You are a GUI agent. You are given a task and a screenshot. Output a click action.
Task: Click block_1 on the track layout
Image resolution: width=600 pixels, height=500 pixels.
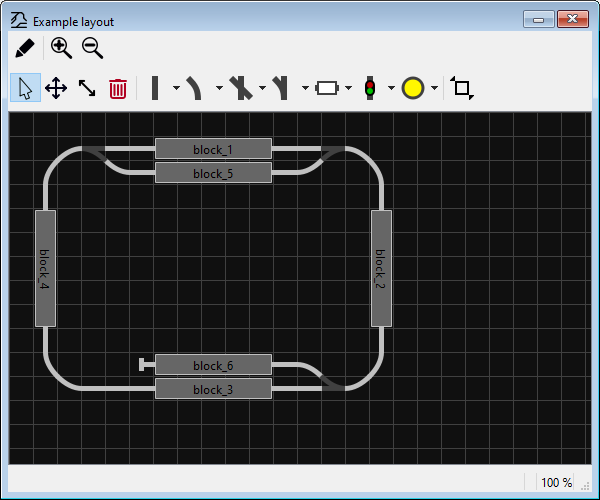(x=213, y=149)
